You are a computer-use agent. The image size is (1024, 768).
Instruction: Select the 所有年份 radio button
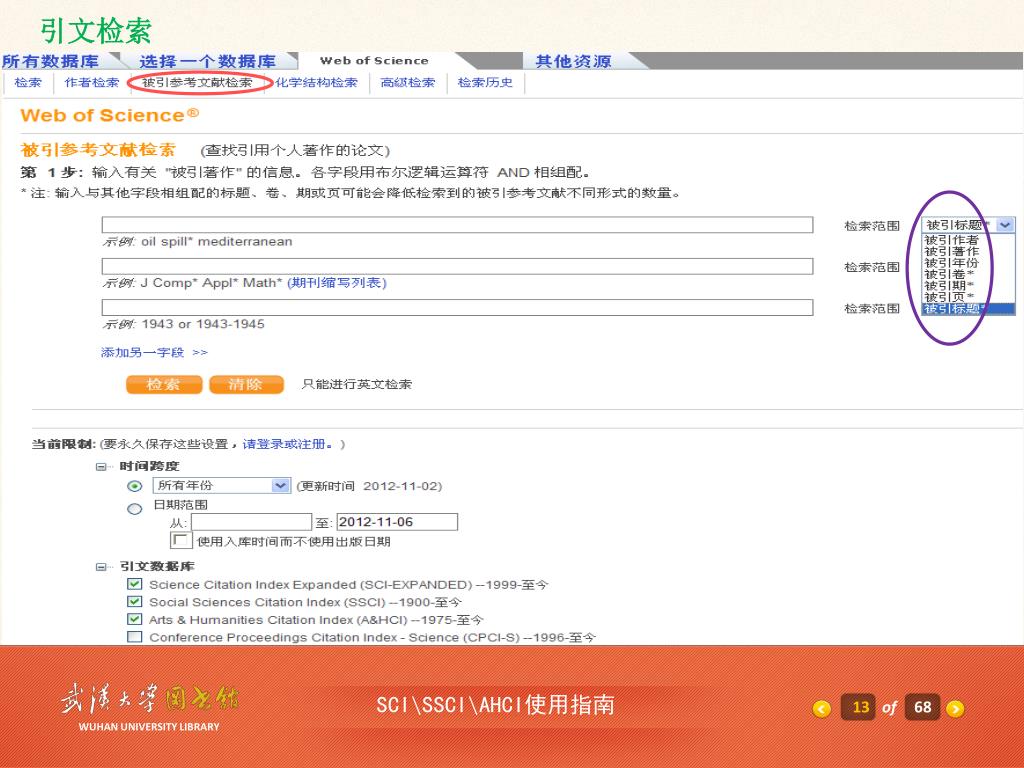(x=135, y=487)
